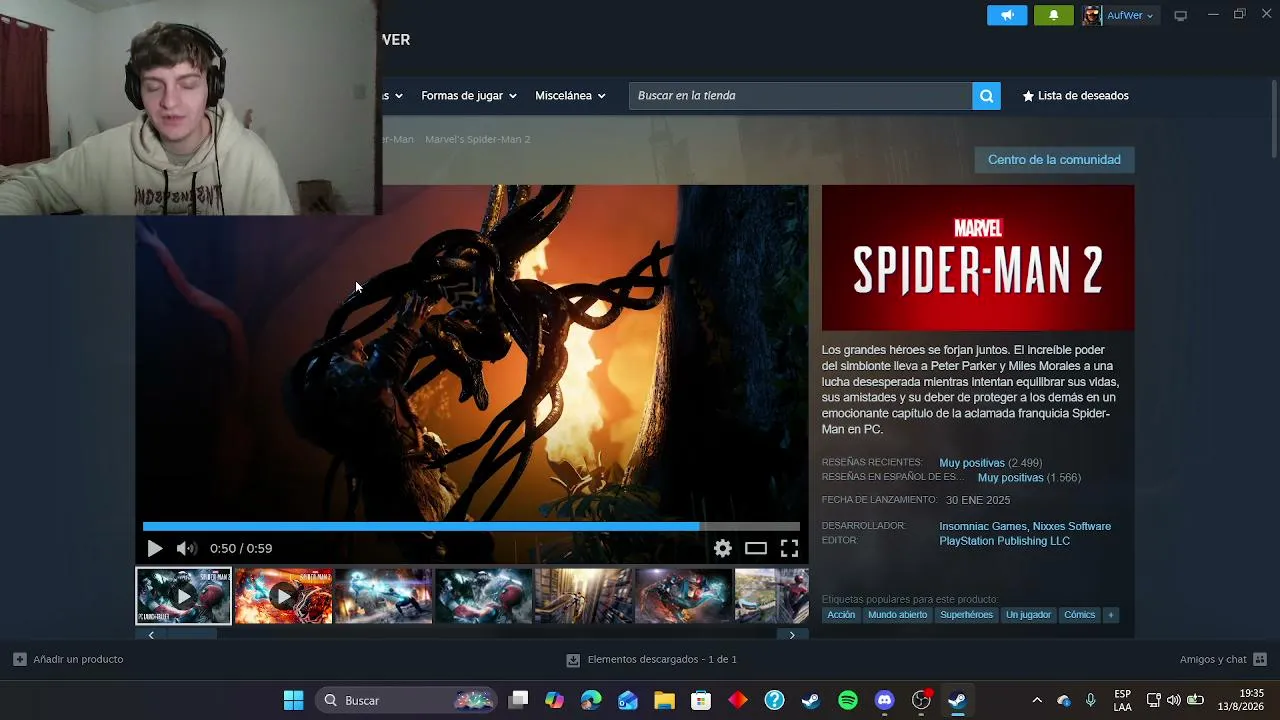Open Outlook from the taskbar
Viewport: 1280px width, 720px height.
click(628, 700)
